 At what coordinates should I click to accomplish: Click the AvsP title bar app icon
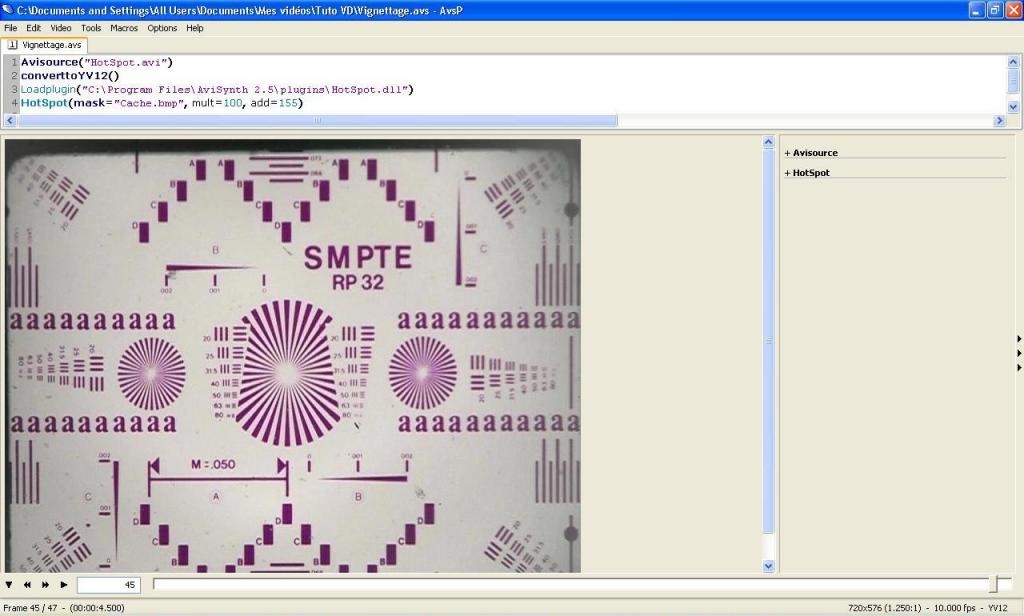[8, 10]
